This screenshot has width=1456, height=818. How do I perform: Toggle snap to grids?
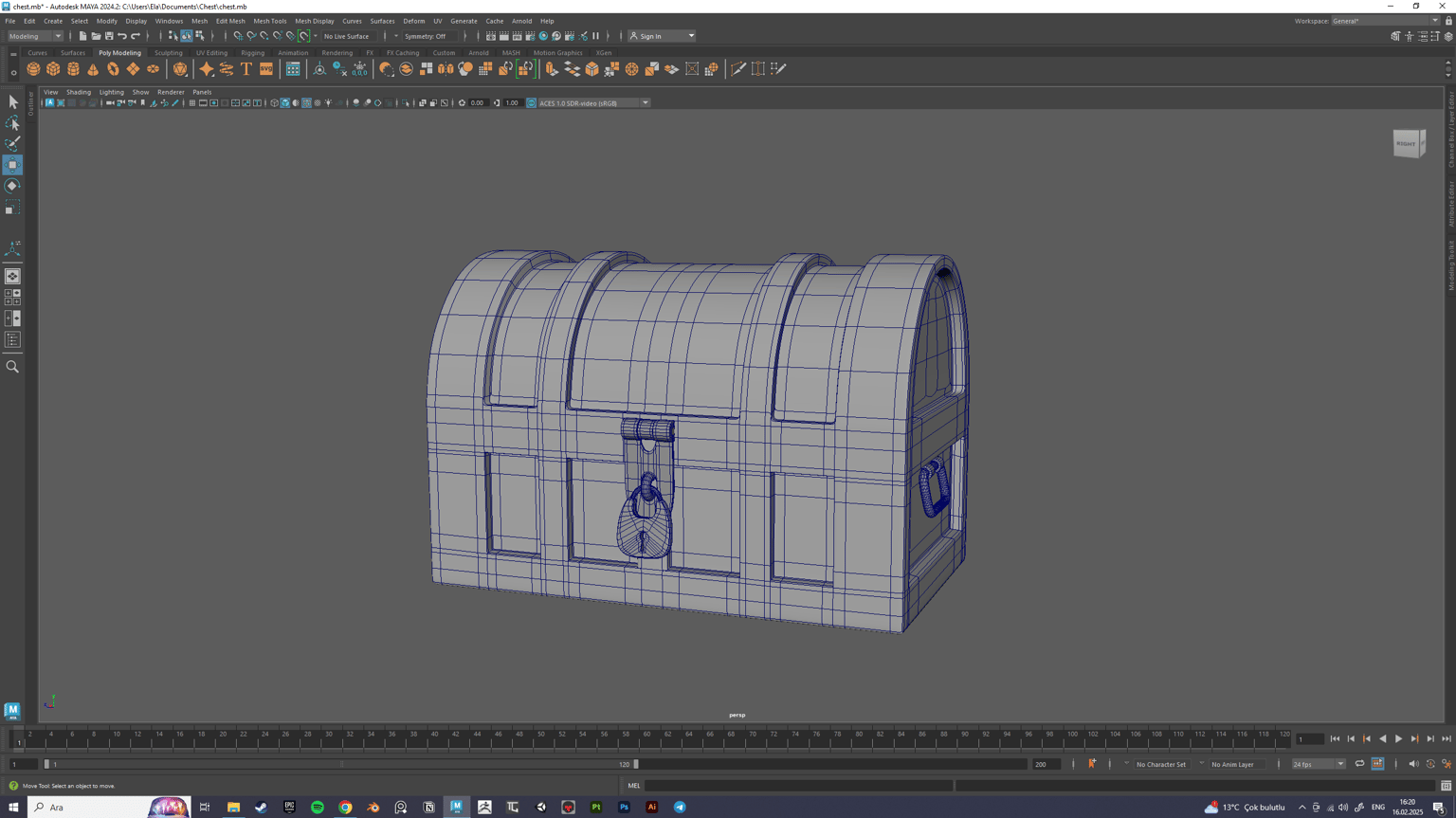(x=238, y=36)
